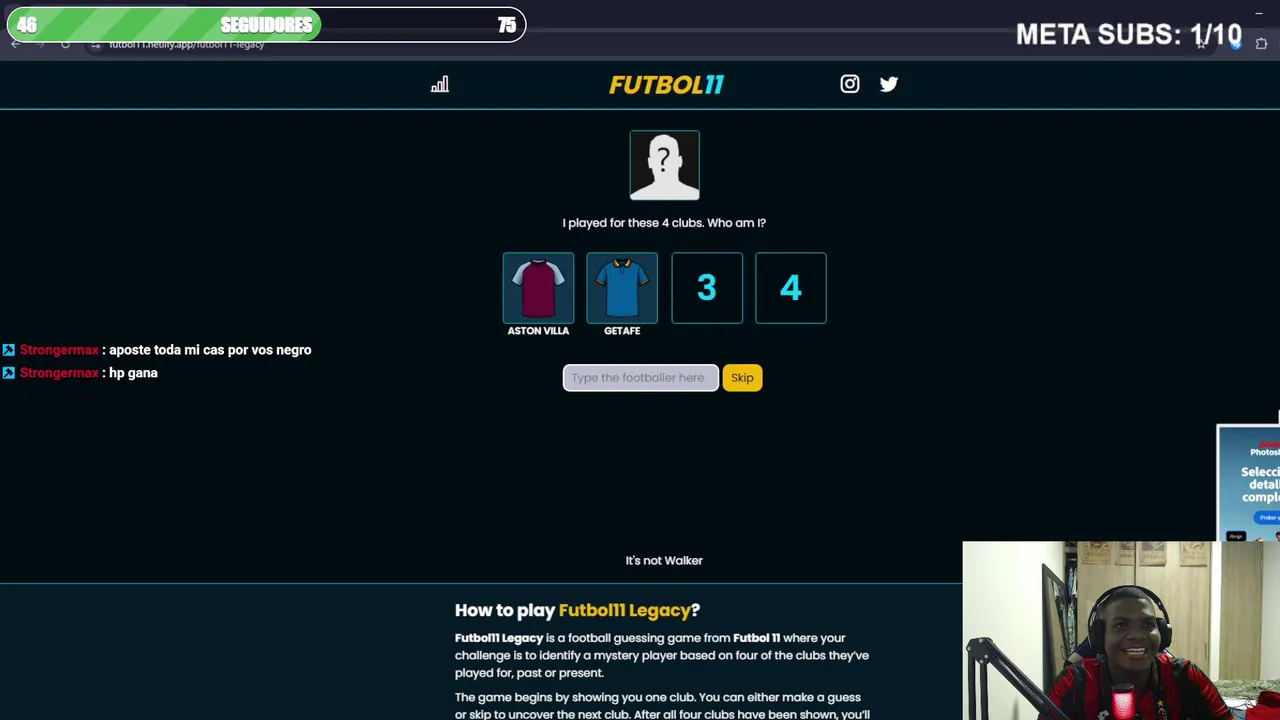This screenshot has width=1280, height=720.
Task: Click the GETAFE label
Action: (x=622, y=331)
